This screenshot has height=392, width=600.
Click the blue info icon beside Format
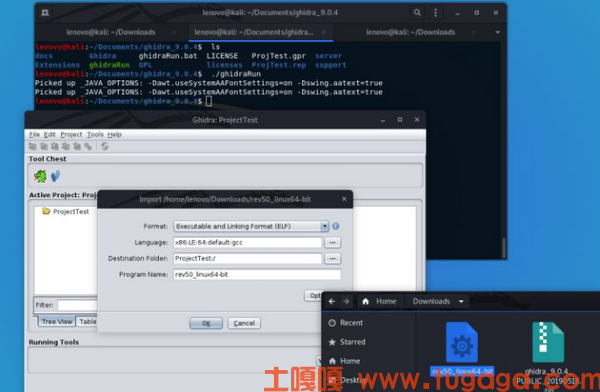[x=336, y=226]
